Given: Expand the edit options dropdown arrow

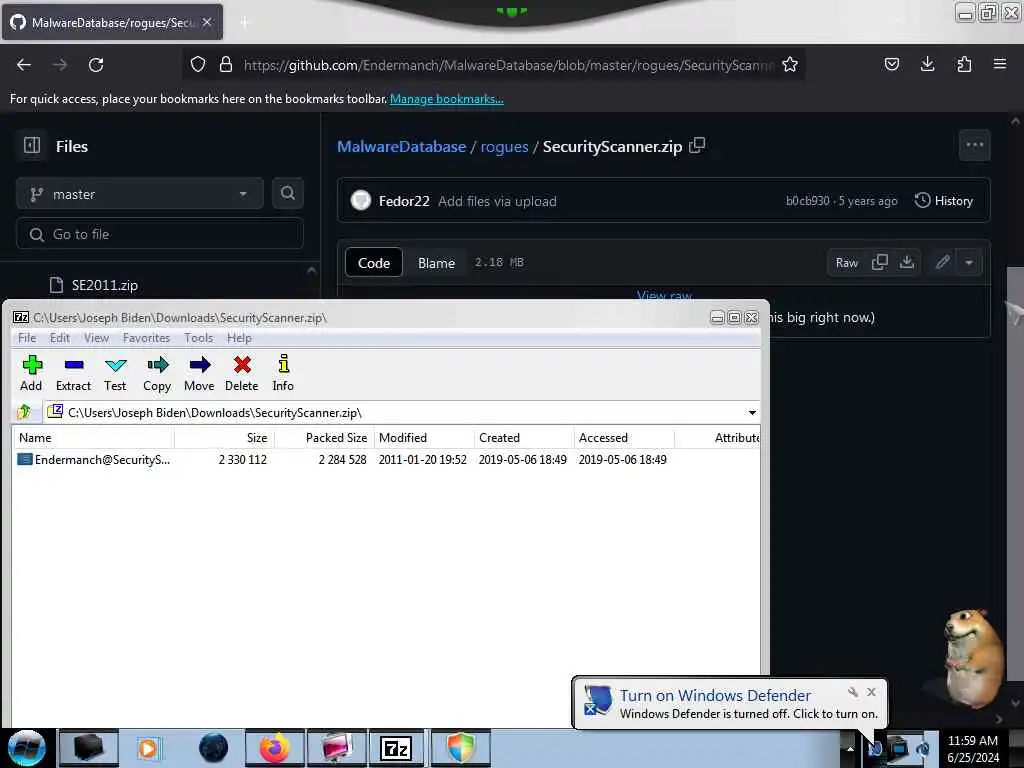Looking at the screenshot, I should click(x=969, y=263).
